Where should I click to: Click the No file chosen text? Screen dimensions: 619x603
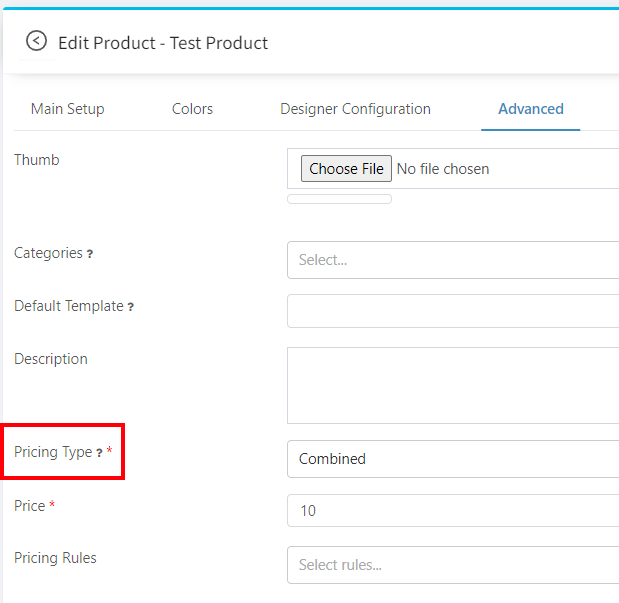[x=443, y=169]
